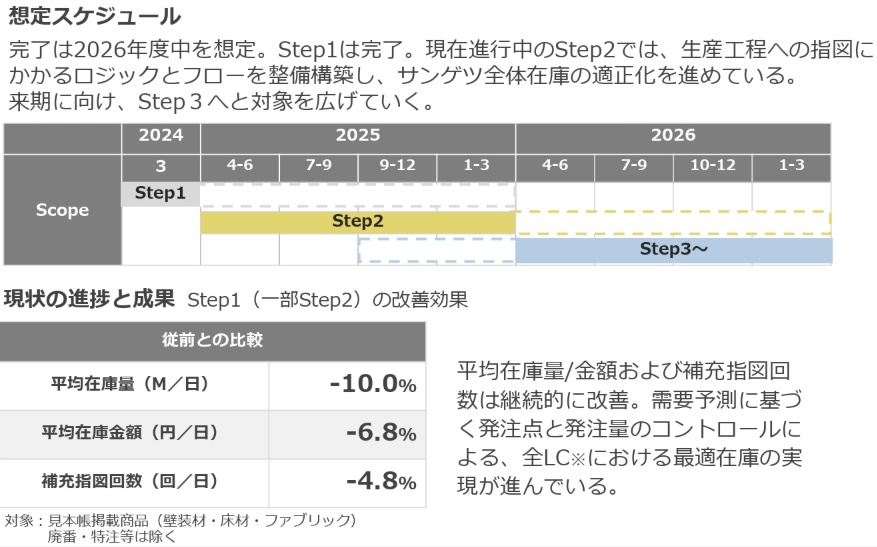Click the blue Step3～ bar

[673, 250]
